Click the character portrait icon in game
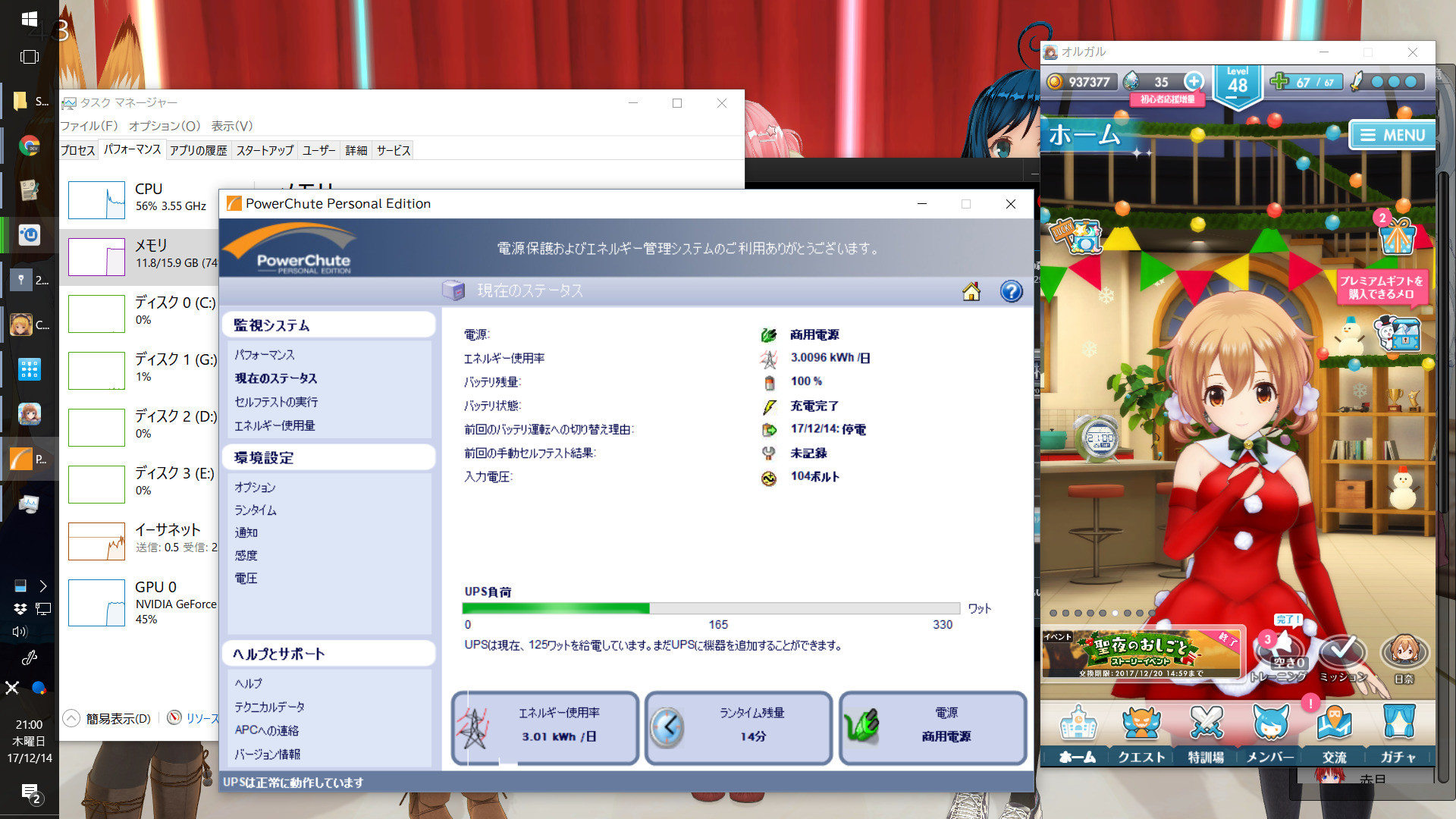 pyautogui.click(x=1404, y=652)
